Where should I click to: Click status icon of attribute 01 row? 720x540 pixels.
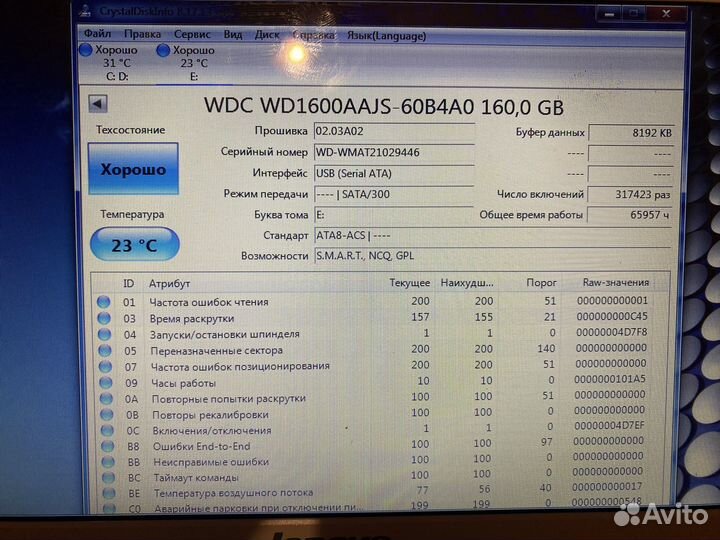pos(104,302)
